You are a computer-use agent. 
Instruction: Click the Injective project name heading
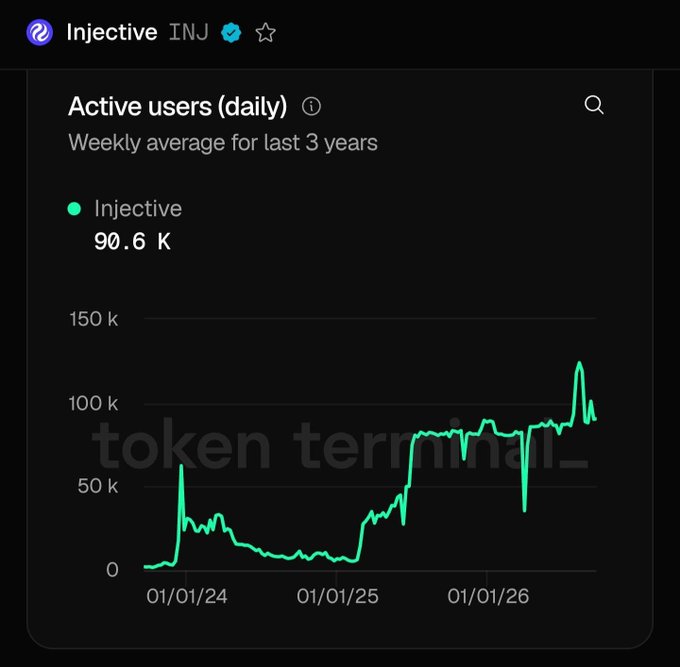pyautogui.click(x=112, y=33)
